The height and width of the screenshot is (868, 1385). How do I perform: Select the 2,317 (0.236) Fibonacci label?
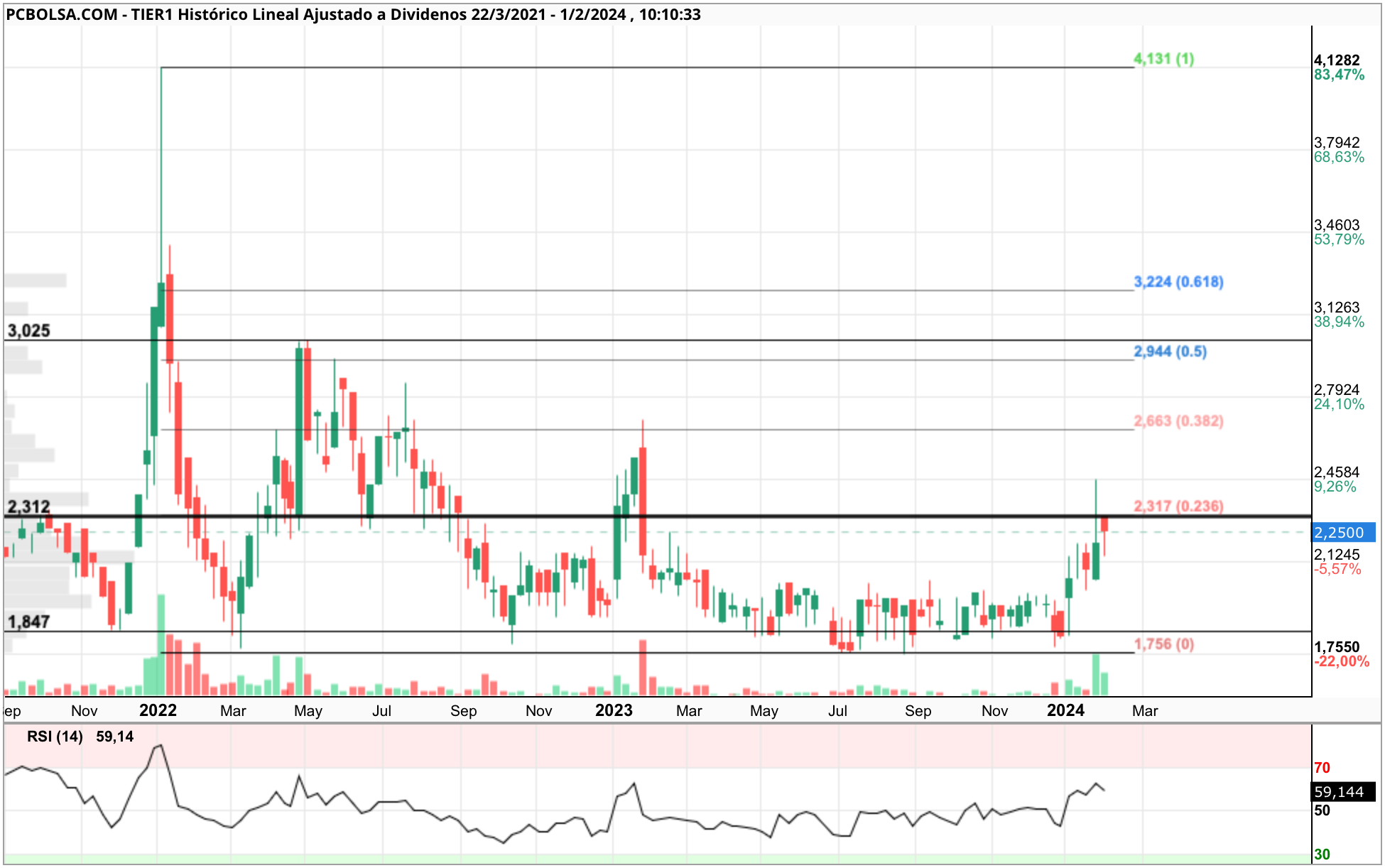click(x=1178, y=506)
